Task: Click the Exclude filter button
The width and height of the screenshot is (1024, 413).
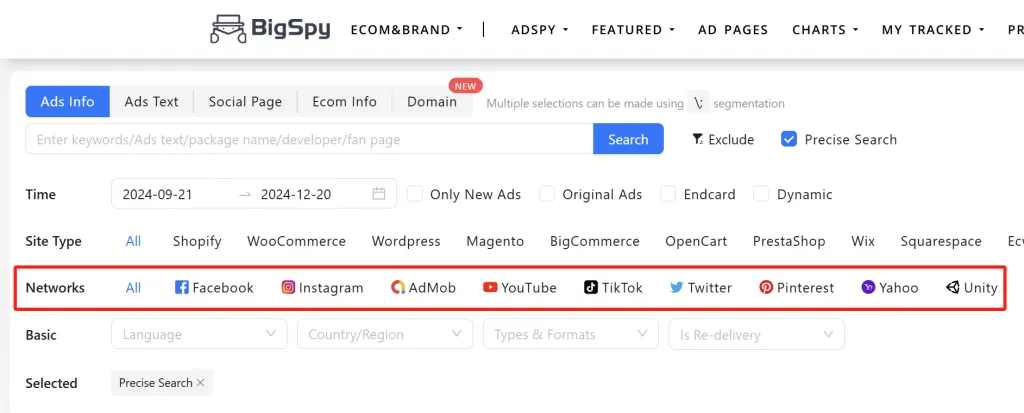Action: (x=723, y=139)
